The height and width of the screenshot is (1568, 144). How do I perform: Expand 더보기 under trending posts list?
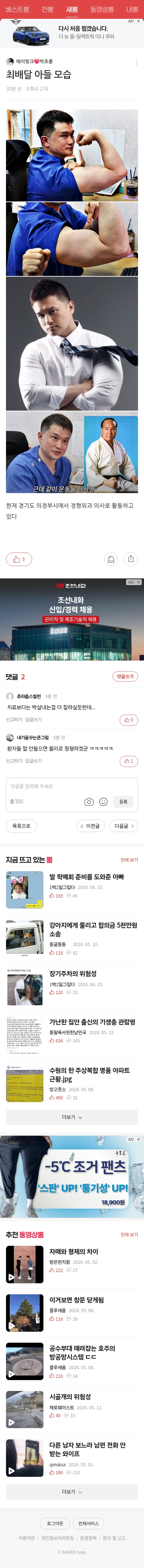click(x=72, y=1117)
